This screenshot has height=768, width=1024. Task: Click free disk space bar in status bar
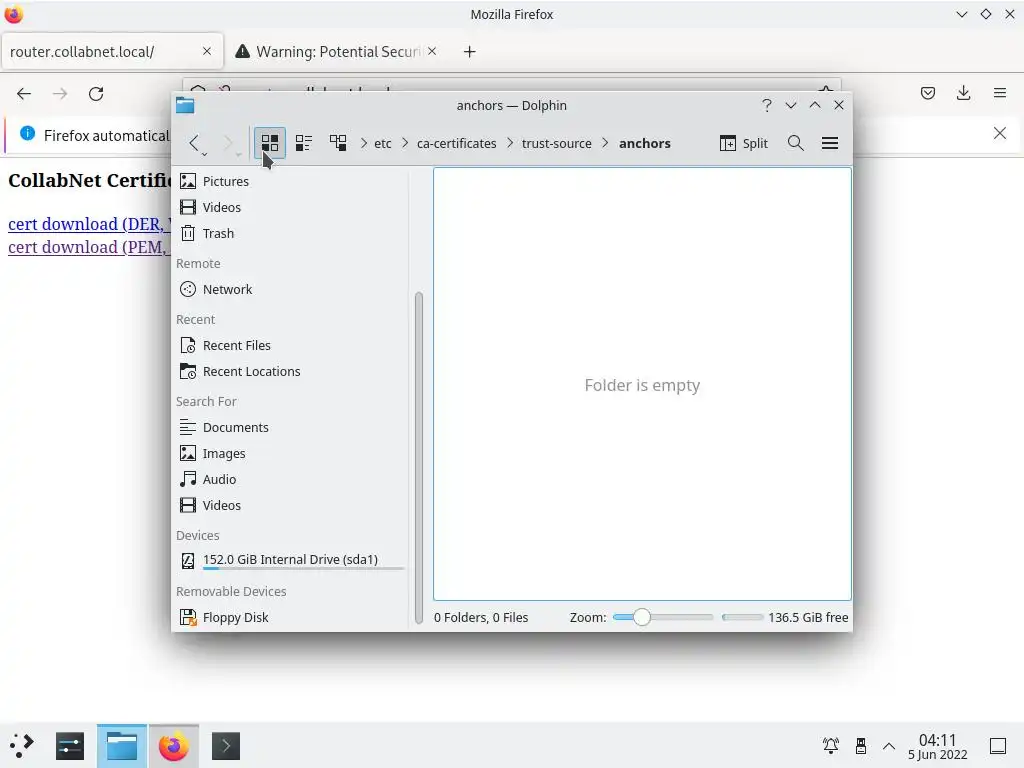(743, 617)
